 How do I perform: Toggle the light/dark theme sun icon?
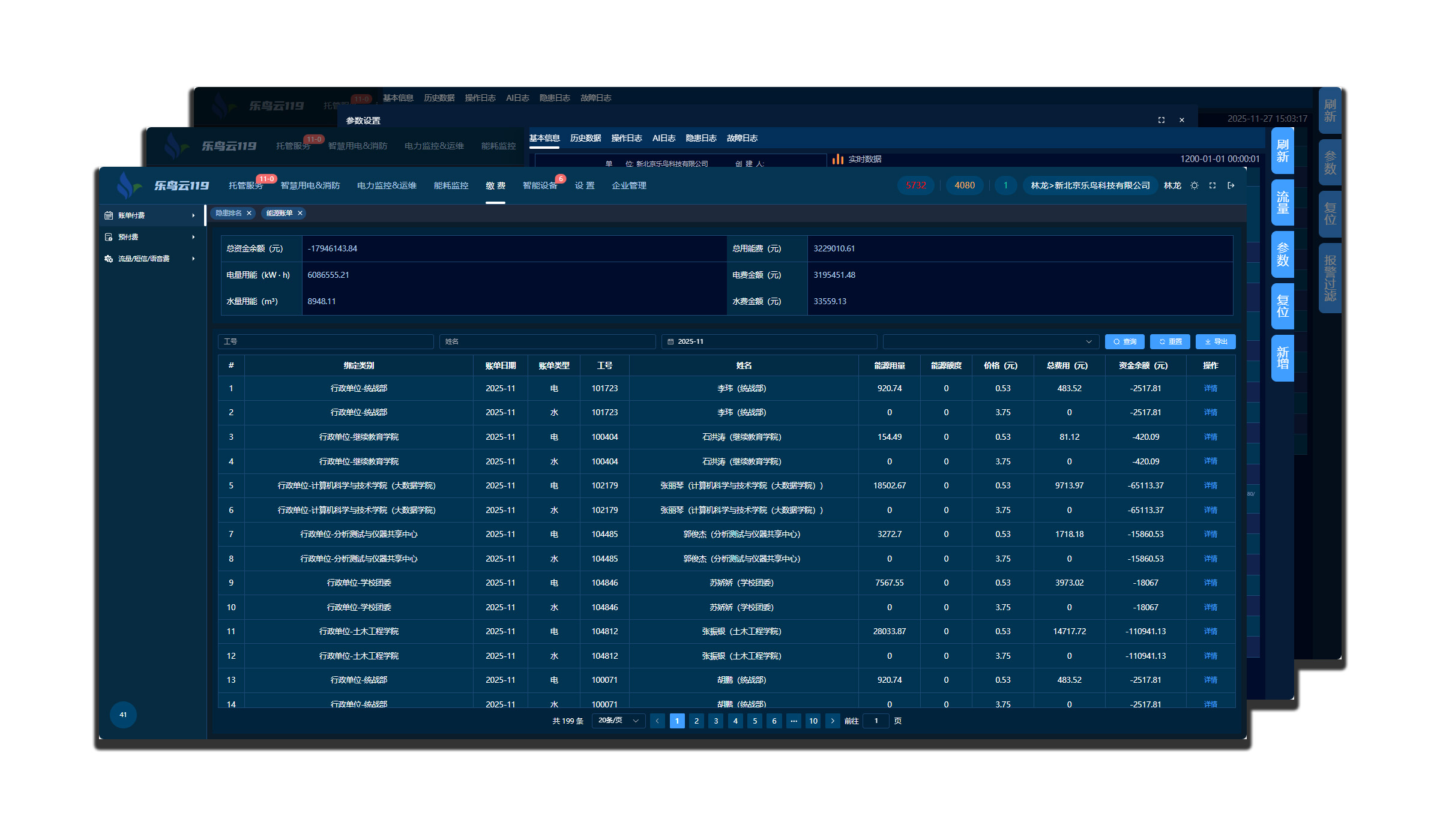1194,186
